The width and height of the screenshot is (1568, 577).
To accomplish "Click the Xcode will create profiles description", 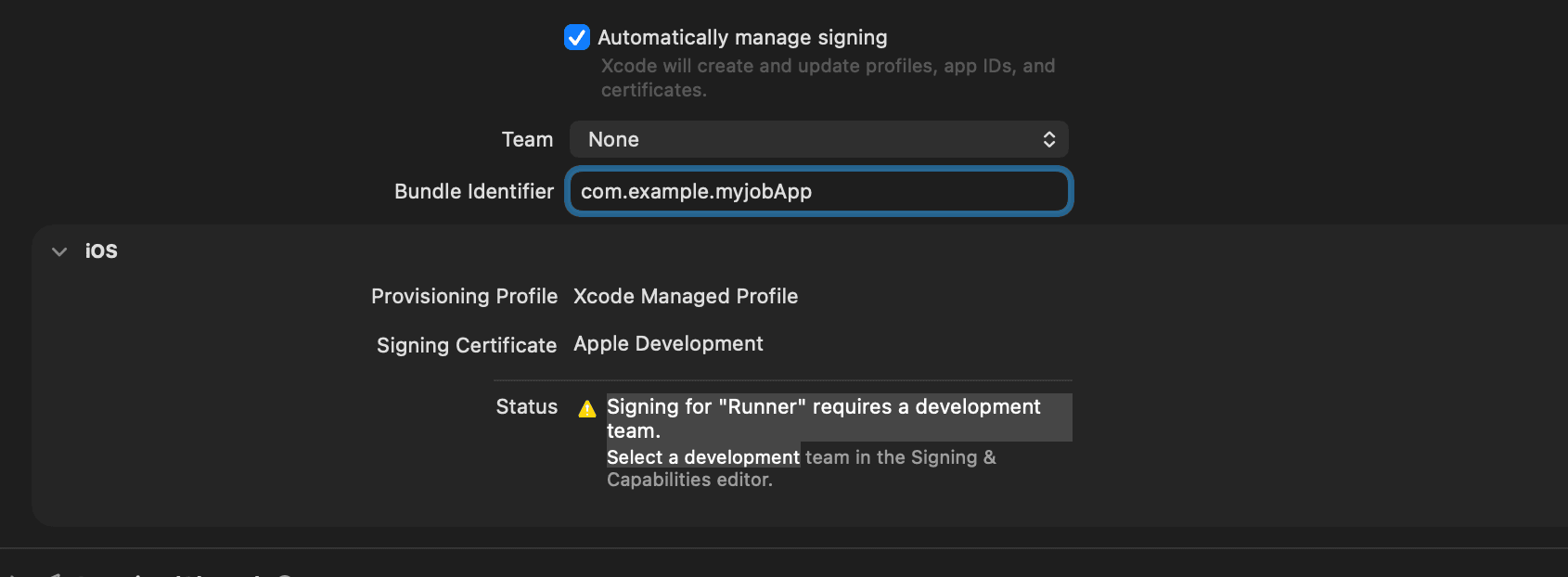I will pos(828,78).
